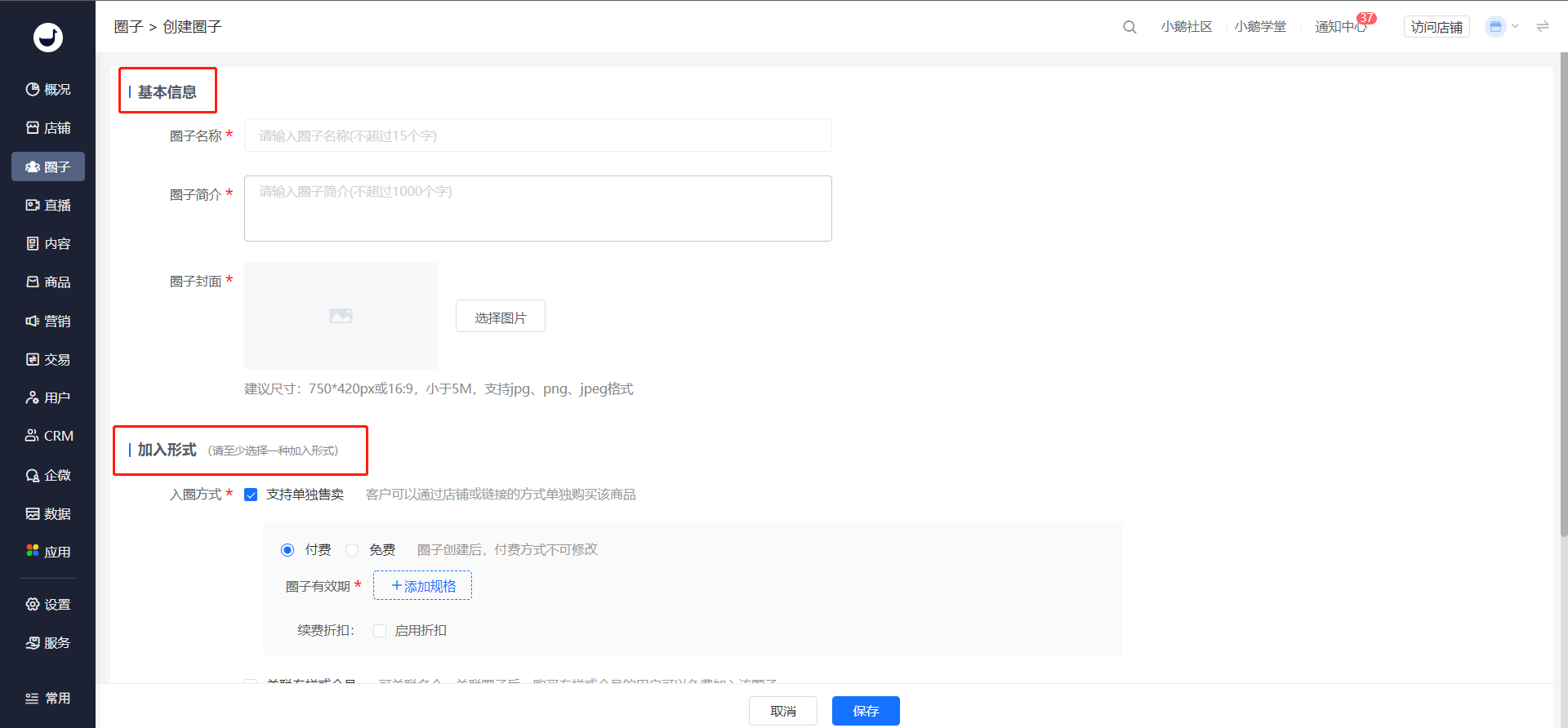Expand the account avatar dropdown
The width and height of the screenshot is (1568, 728).
coord(1501,26)
